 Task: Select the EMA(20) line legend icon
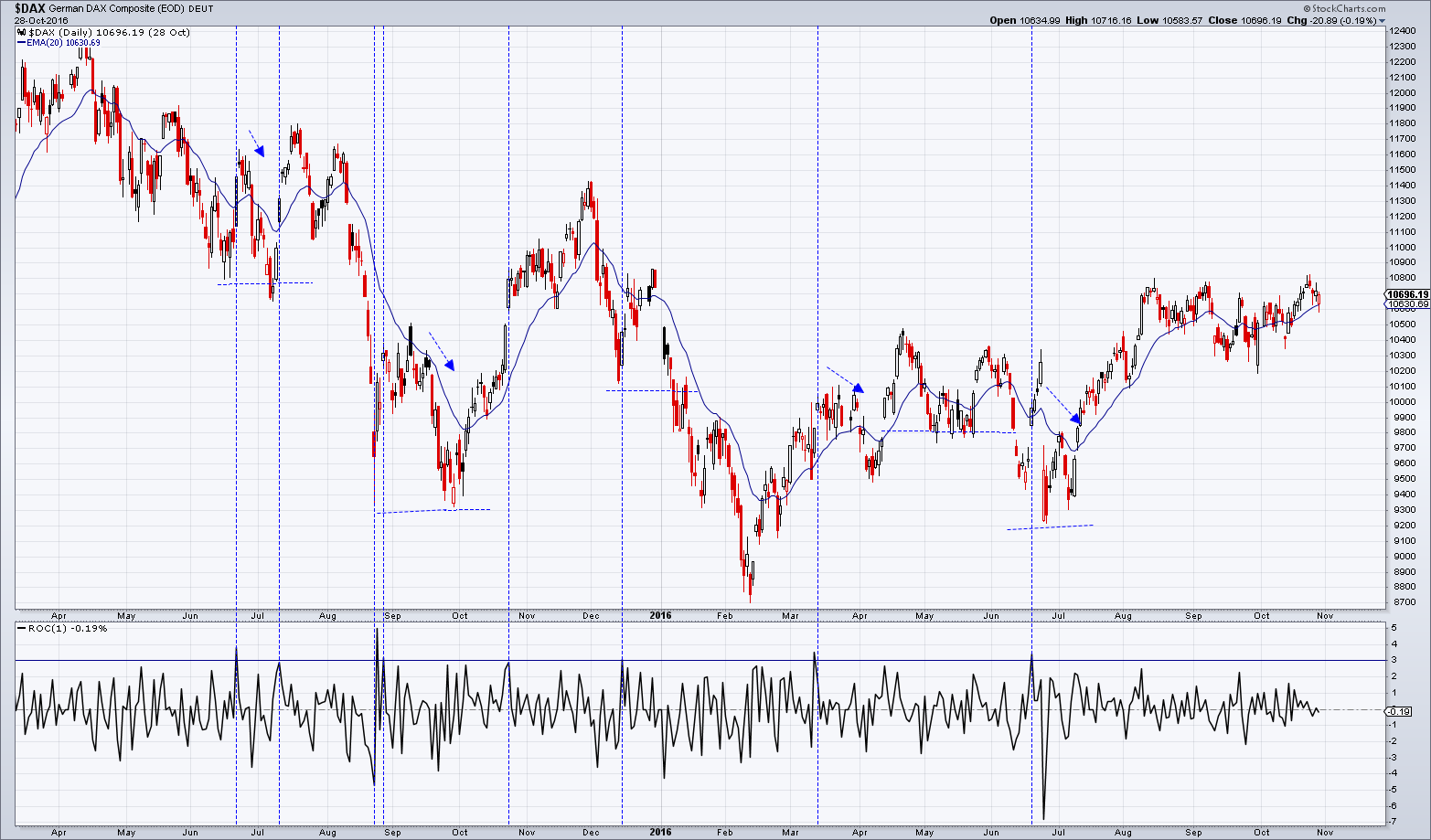(23, 42)
